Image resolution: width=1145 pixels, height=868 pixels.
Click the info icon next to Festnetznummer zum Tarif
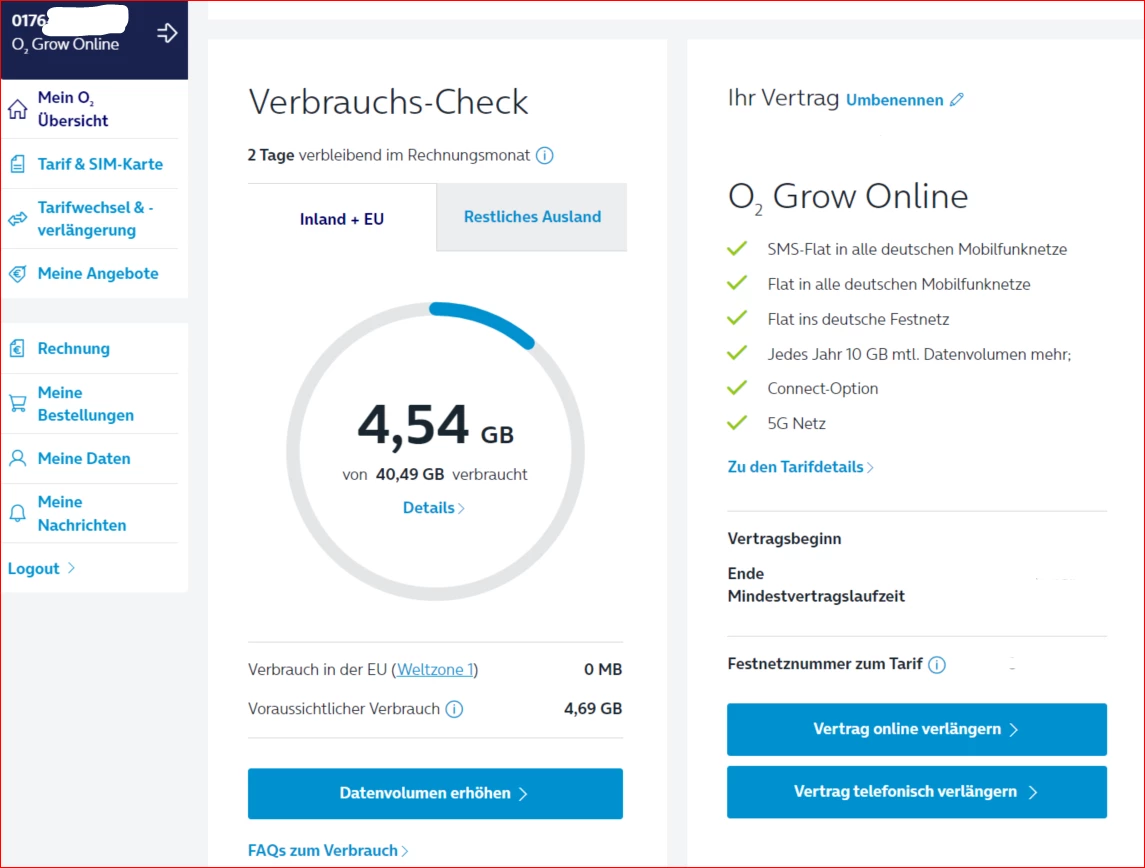(937, 664)
